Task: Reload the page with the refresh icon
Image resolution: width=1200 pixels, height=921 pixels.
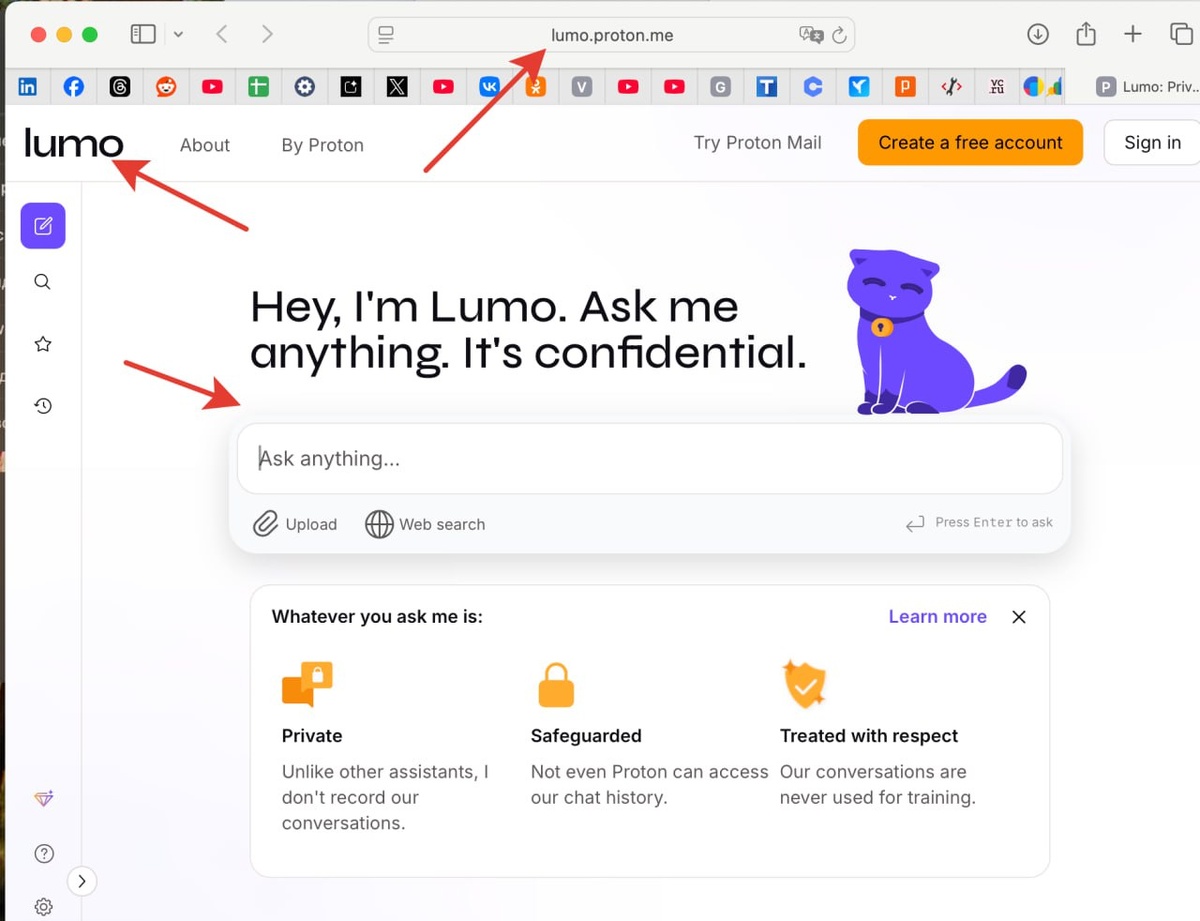Action: click(840, 35)
